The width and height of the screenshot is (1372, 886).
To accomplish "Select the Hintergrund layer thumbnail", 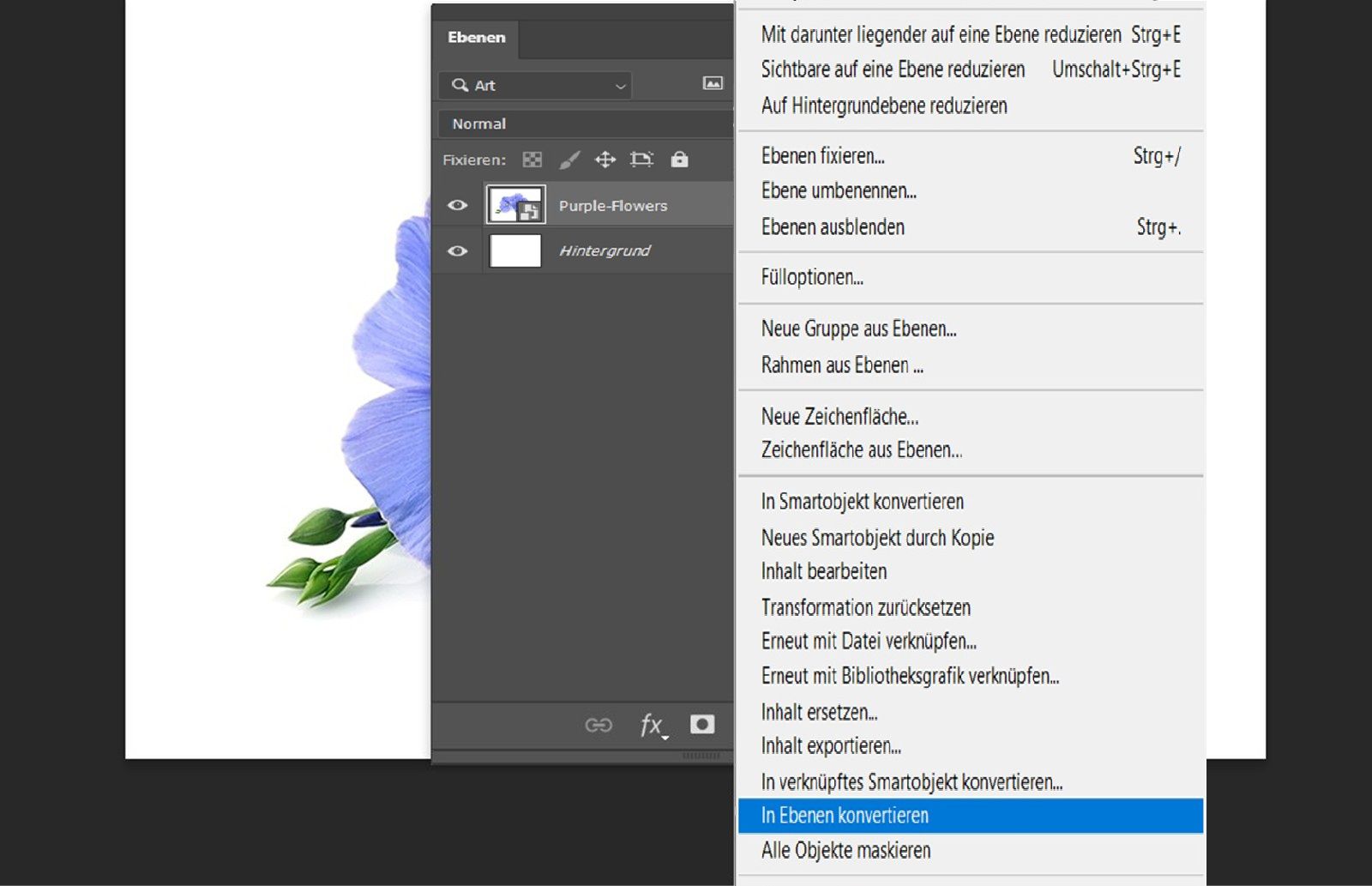I will 515,251.
